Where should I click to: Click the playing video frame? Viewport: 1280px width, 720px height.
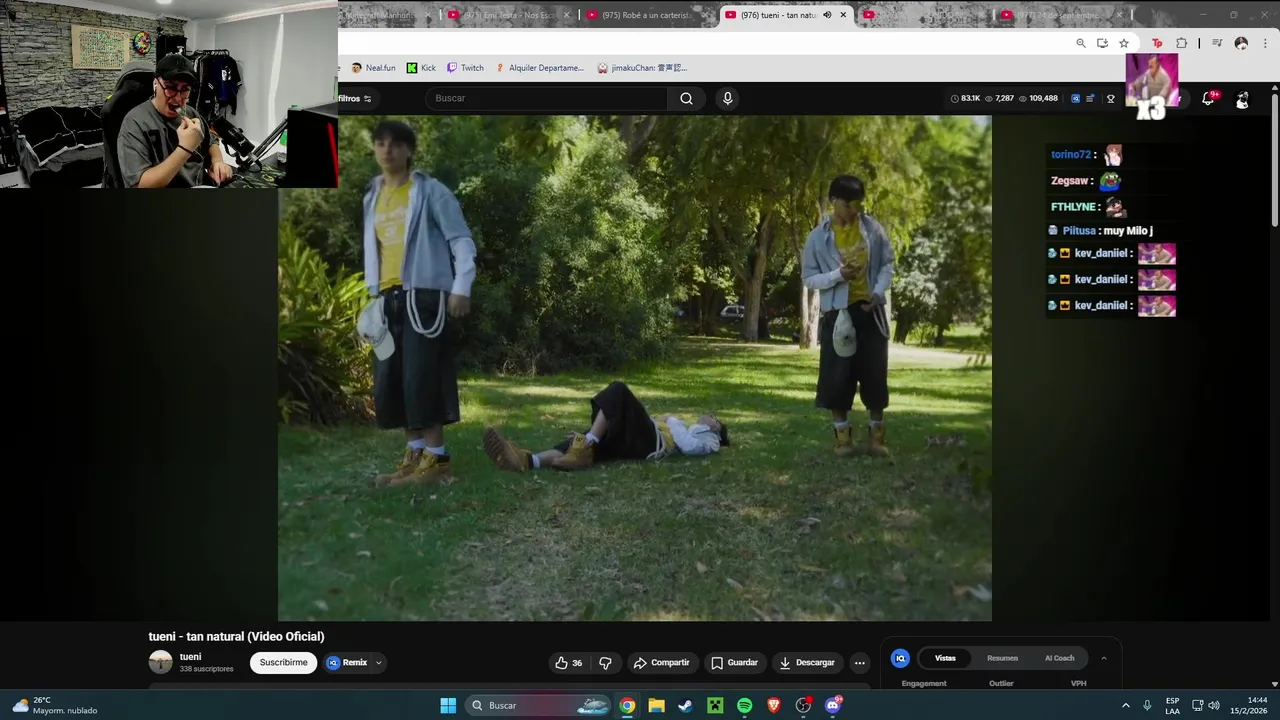pos(634,368)
